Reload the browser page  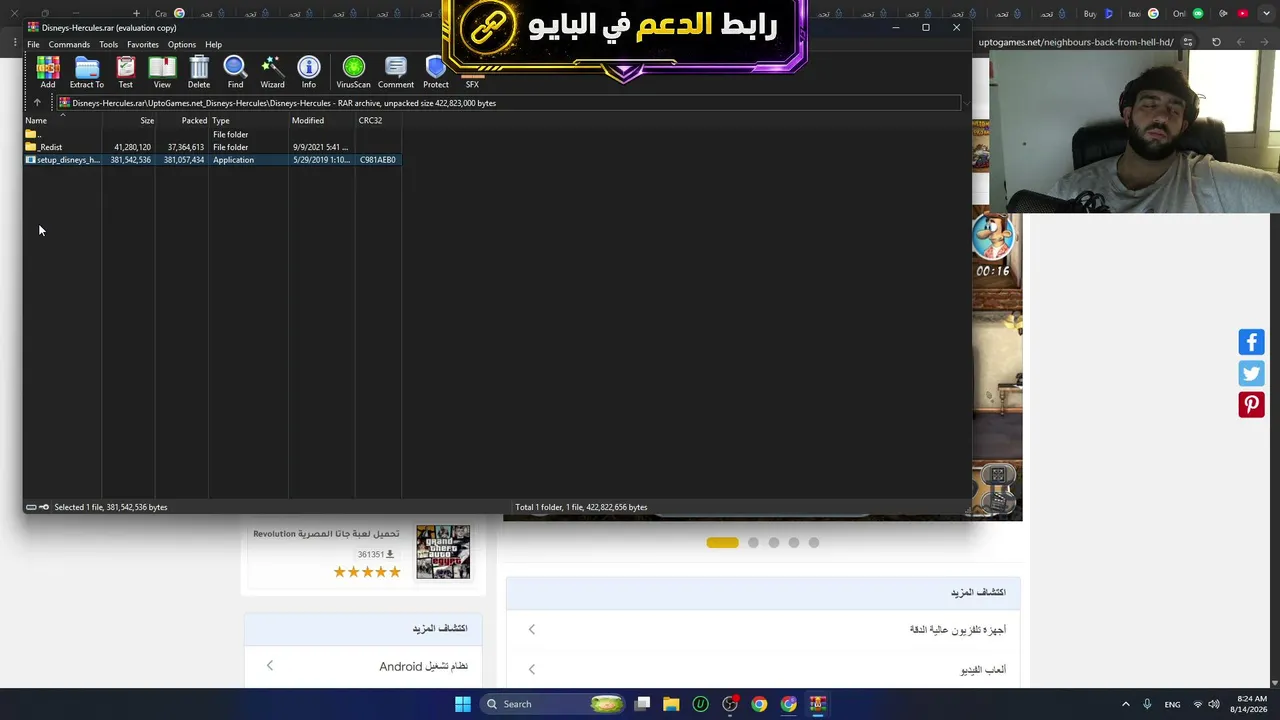(1216, 42)
